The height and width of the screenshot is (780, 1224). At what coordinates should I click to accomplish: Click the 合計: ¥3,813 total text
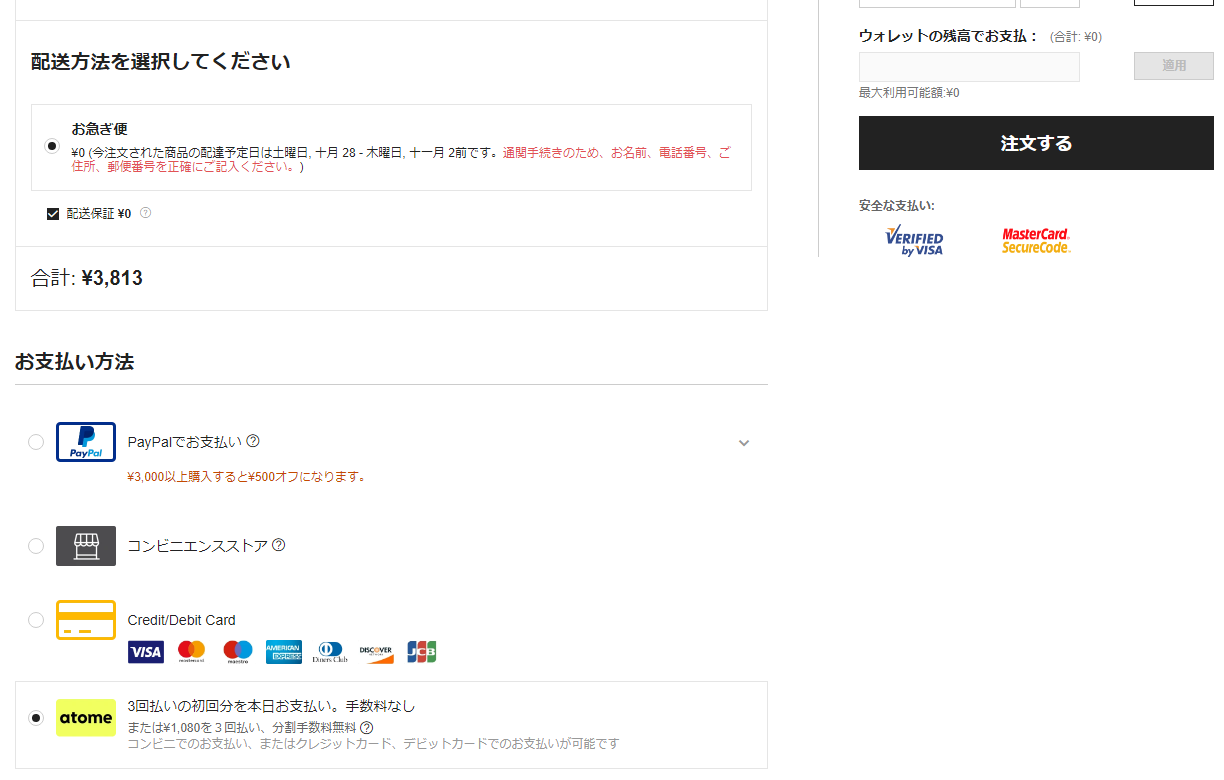pos(87,278)
